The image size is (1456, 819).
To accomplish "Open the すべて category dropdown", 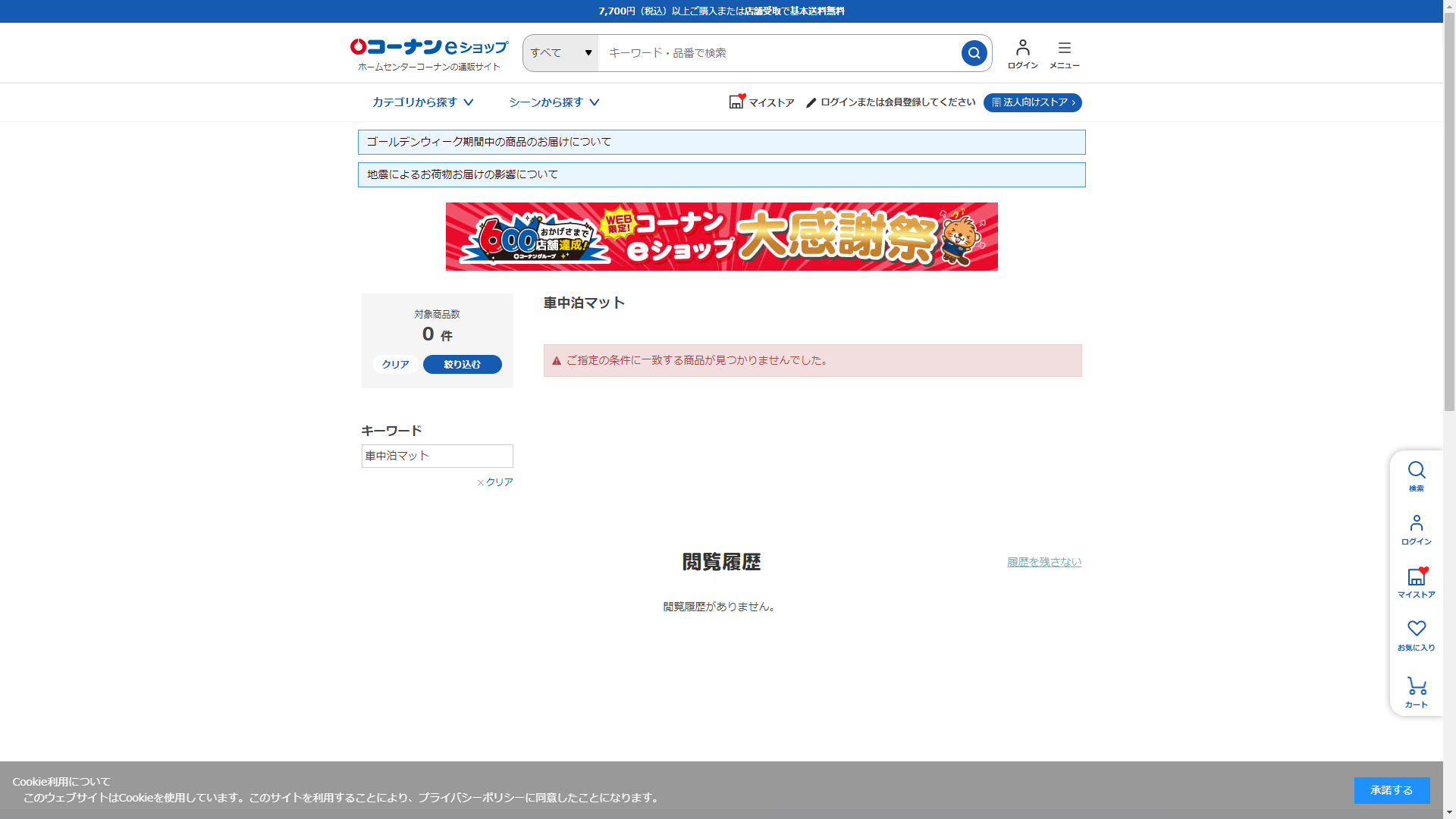I will (x=560, y=53).
